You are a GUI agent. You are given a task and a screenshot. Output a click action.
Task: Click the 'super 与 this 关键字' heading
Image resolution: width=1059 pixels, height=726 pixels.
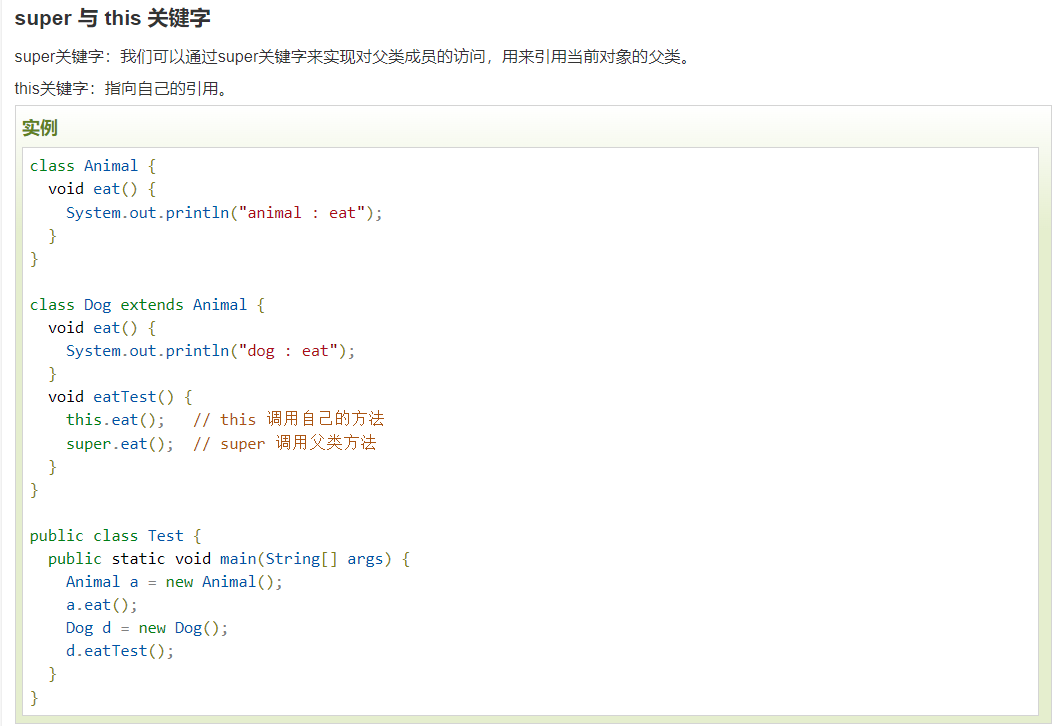[113, 19]
